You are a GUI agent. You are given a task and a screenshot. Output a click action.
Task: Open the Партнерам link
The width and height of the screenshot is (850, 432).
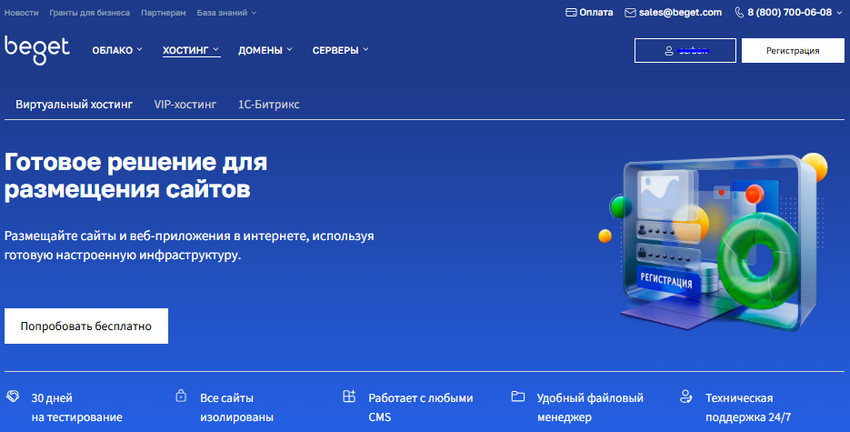163,12
